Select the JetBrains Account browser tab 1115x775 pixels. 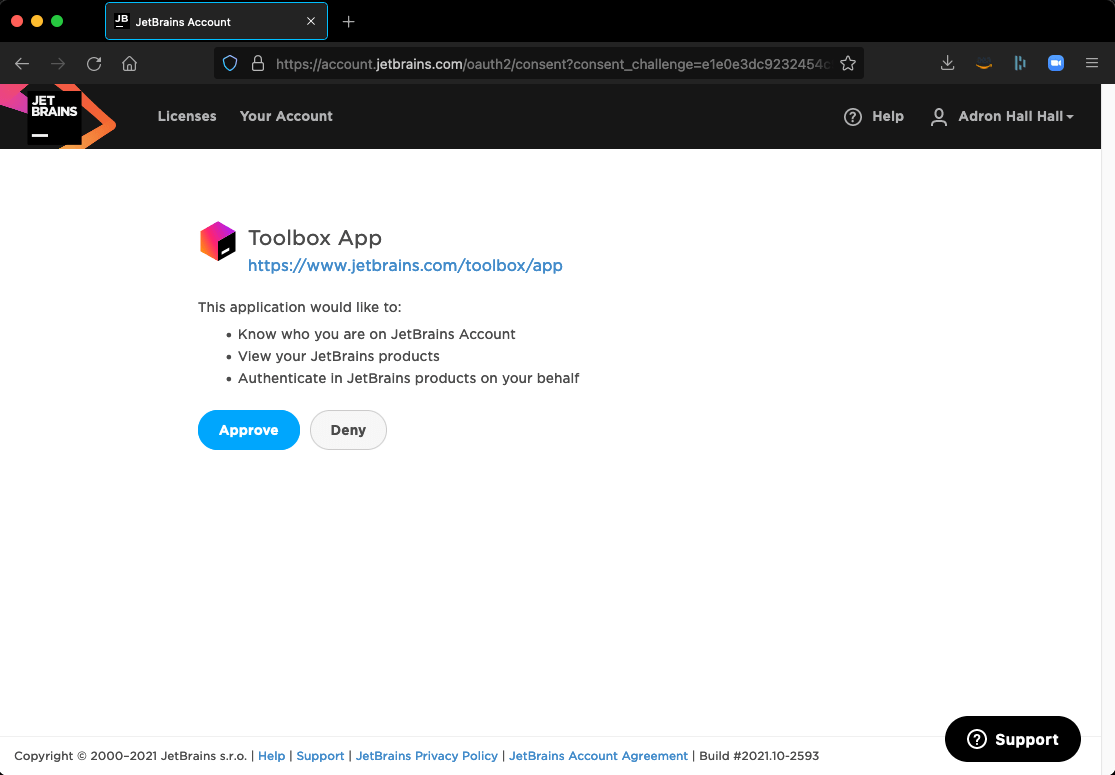coord(216,21)
